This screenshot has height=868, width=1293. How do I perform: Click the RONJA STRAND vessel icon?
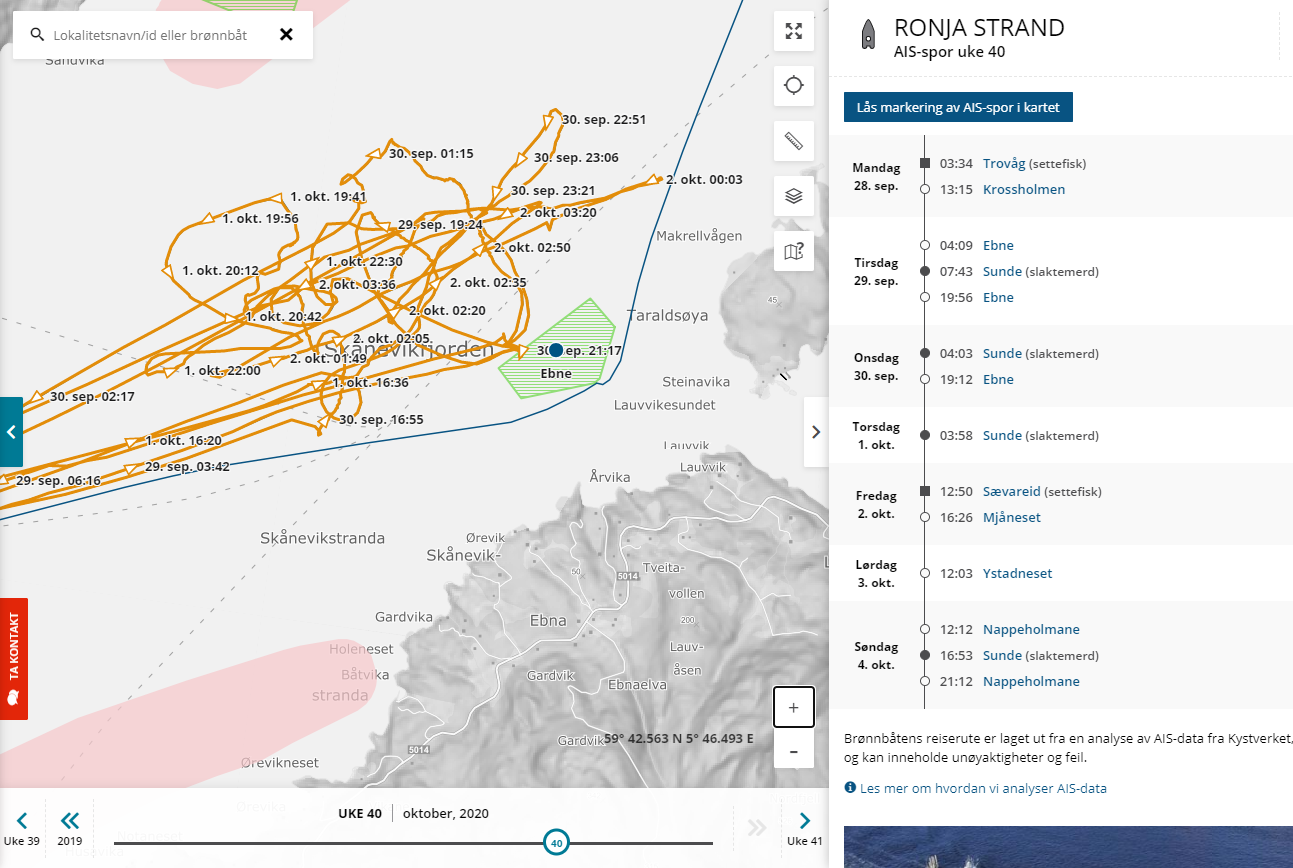[x=868, y=35]
